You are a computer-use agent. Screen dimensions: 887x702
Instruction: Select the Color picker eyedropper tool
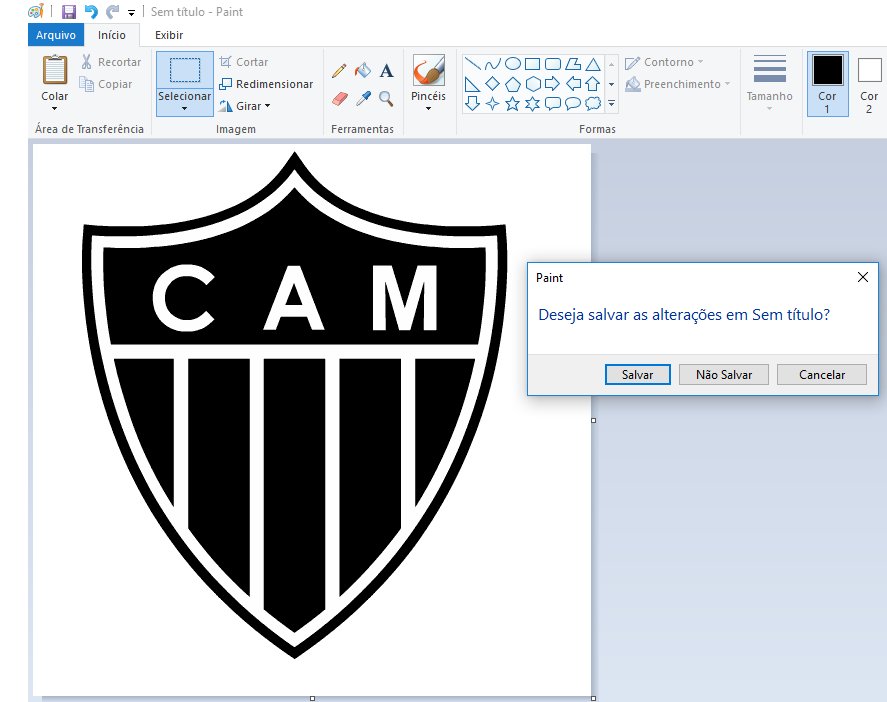[363, 98]
